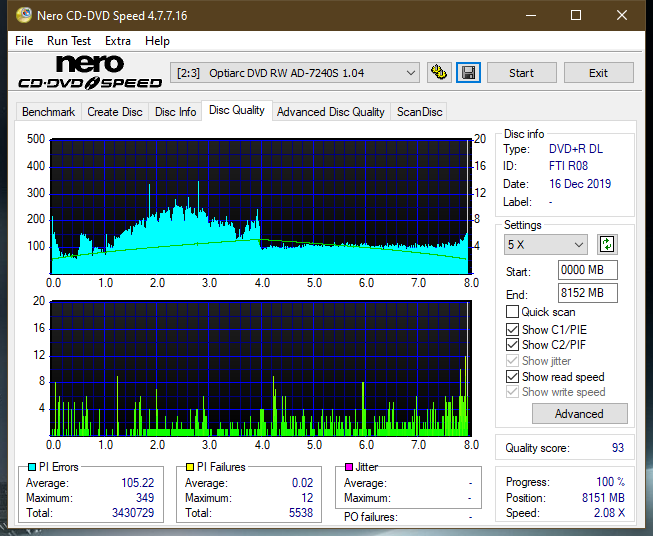Screen dimensions: 653x536
Task: Click the disc type DVD+R DL
Action: click(x=576, y=149)
